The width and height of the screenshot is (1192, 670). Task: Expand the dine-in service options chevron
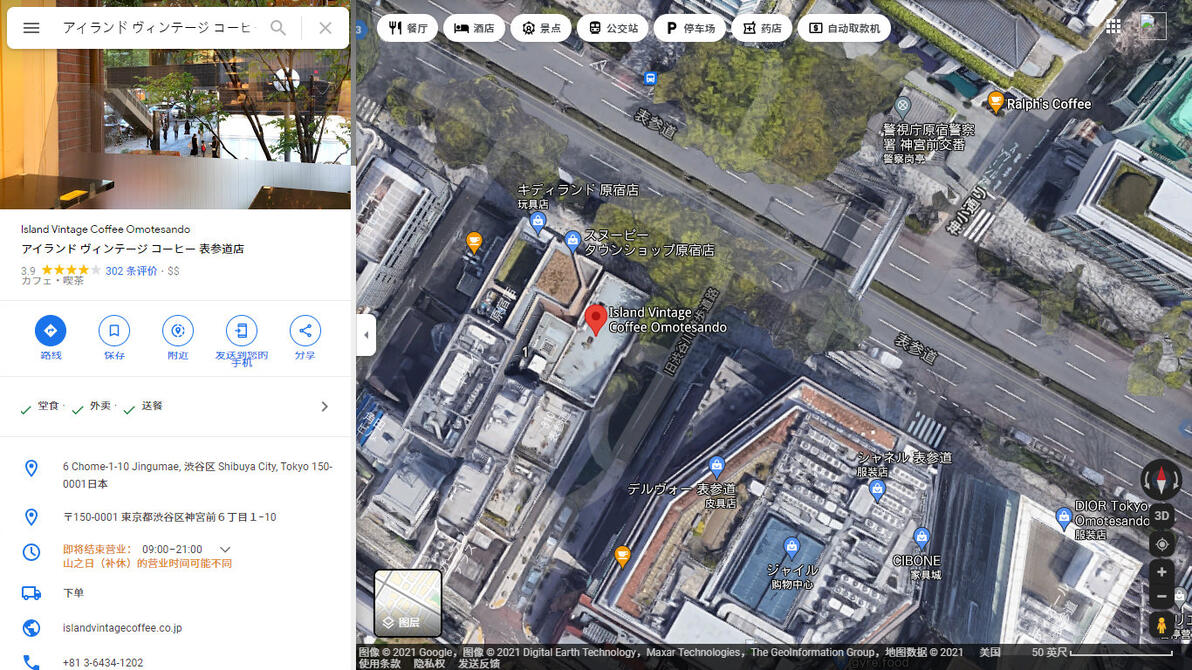pos(325,407)
